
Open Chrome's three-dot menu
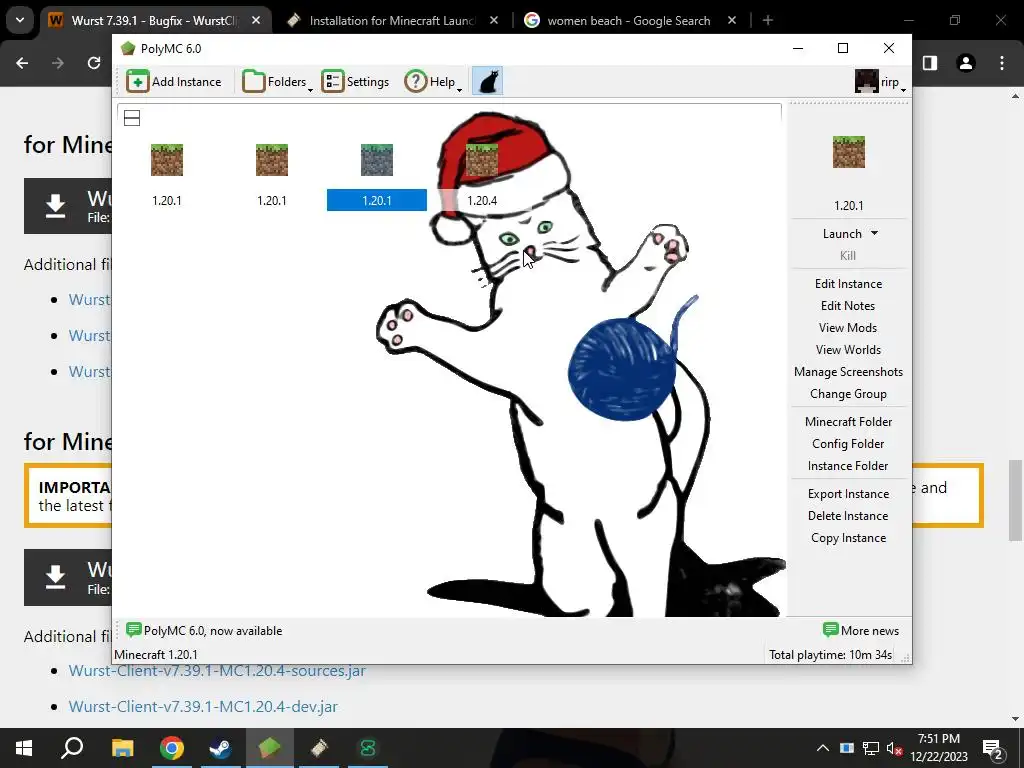(1002, 63)
